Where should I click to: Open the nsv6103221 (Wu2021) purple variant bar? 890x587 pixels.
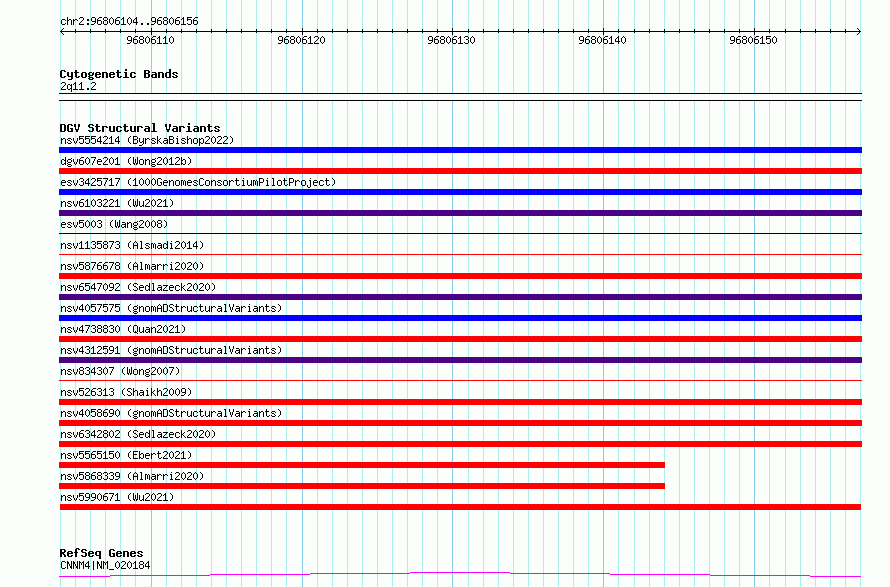(x=460, y=213)
